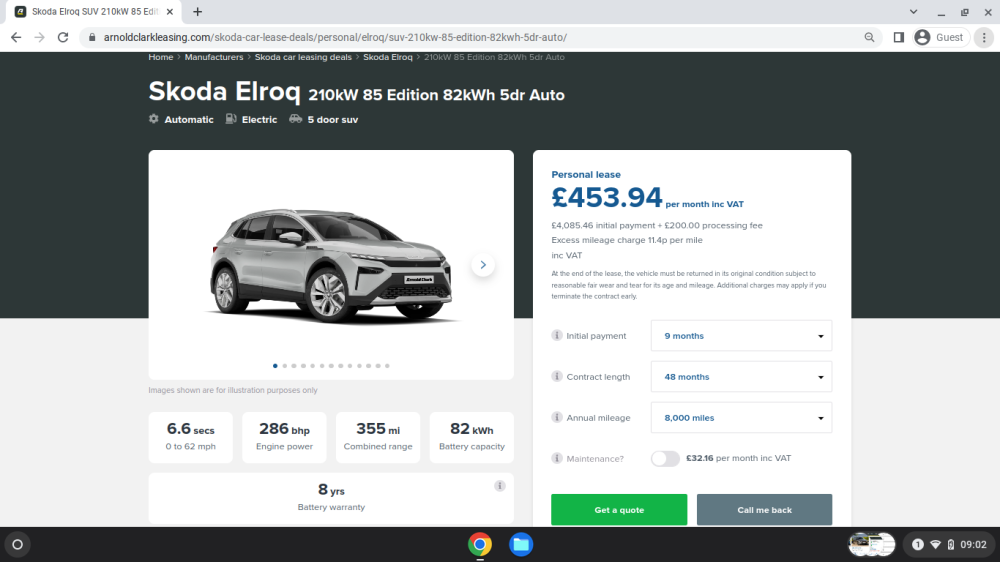Open the Guest profile button

tap(940, 38)
